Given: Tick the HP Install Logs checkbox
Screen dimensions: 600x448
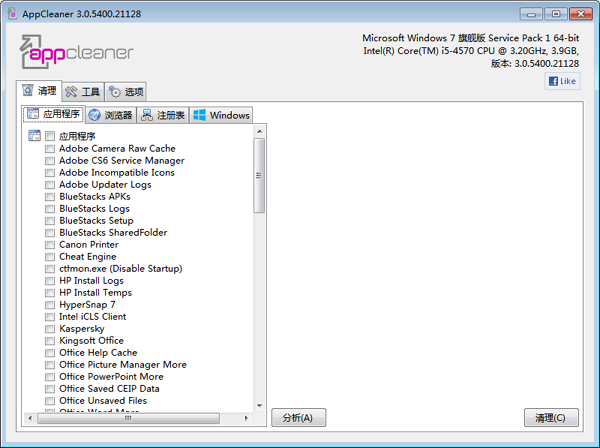Looking at the screenshot, I should coord(50,281).
